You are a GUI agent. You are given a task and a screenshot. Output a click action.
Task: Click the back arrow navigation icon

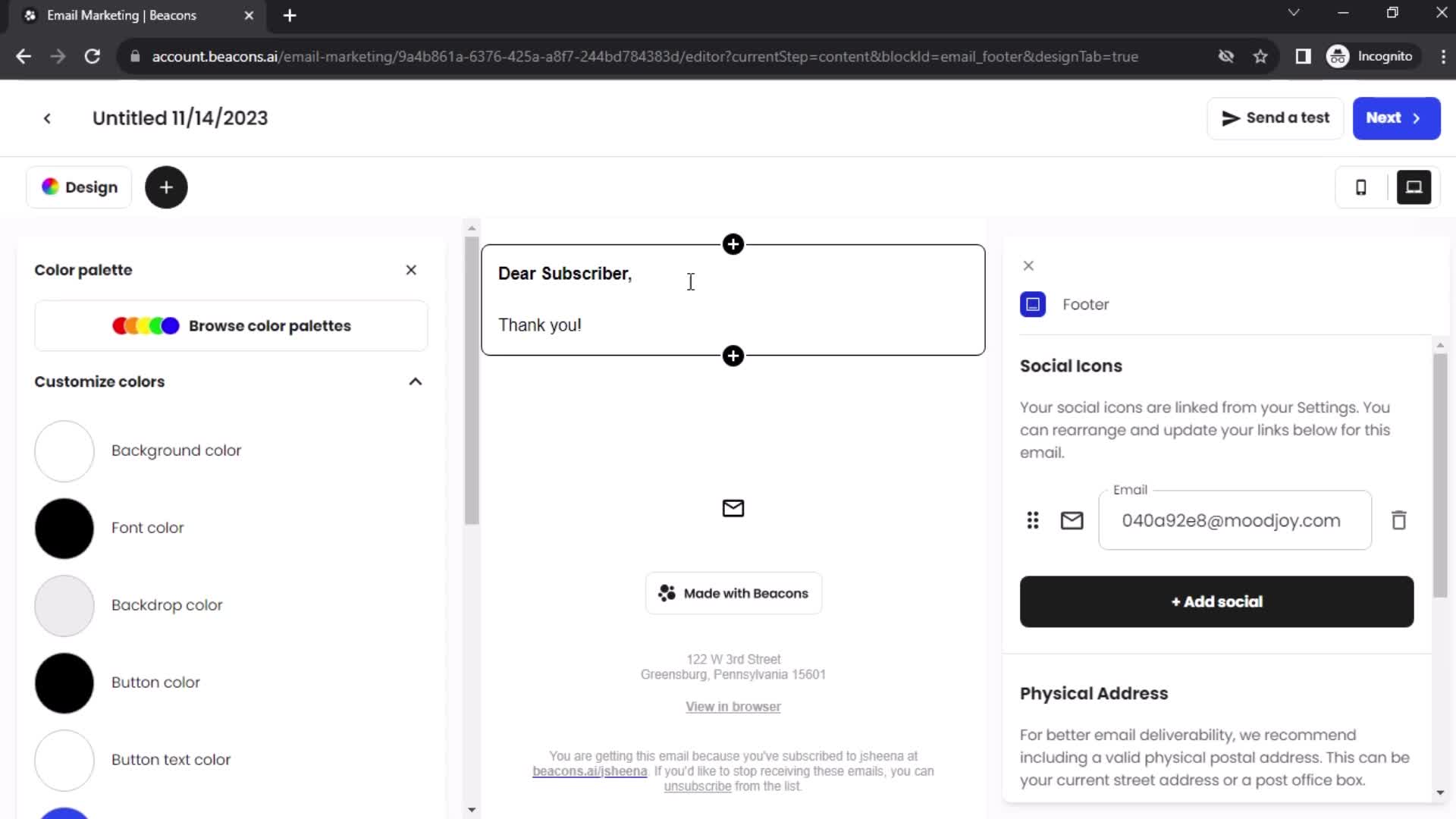point(47,118)
